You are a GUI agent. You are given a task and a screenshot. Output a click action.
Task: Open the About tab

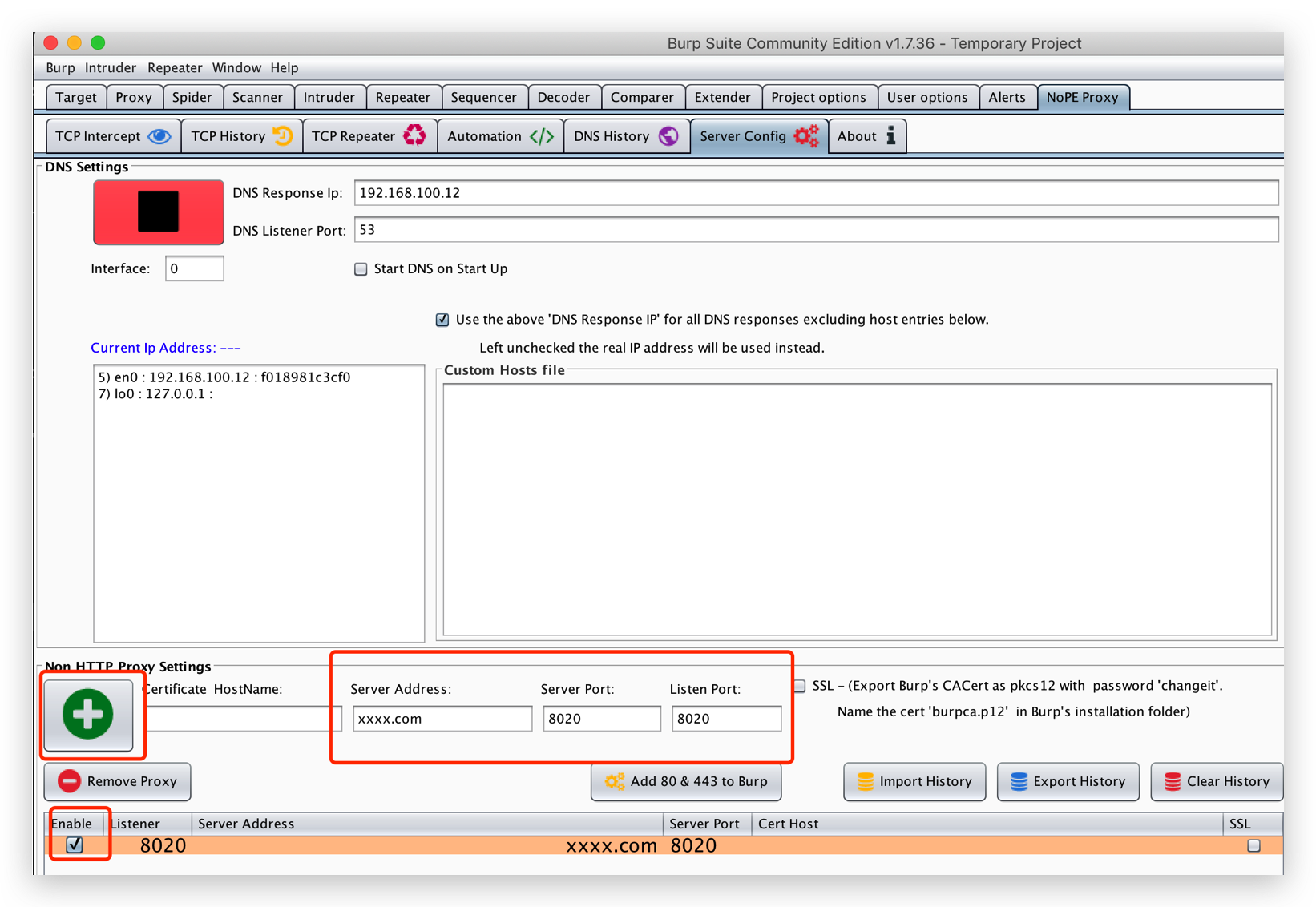coord(867,136)
